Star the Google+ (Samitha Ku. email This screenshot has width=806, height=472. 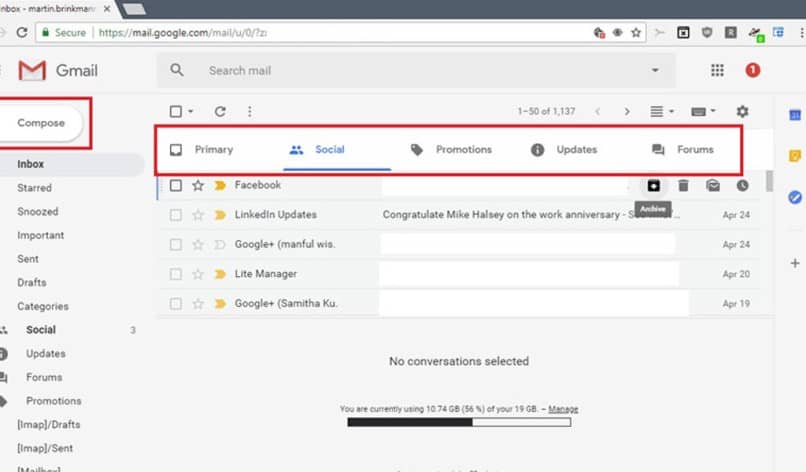pyautogui.click(x=198, y=304)
